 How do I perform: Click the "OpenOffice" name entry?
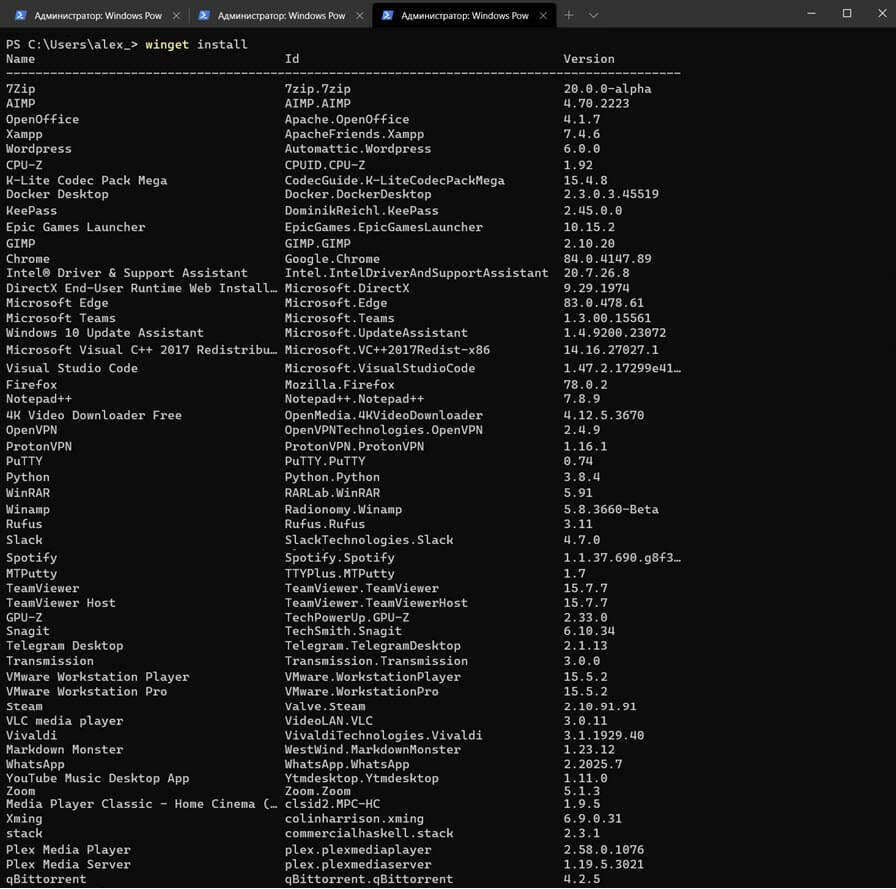click(x=42, y=119)
